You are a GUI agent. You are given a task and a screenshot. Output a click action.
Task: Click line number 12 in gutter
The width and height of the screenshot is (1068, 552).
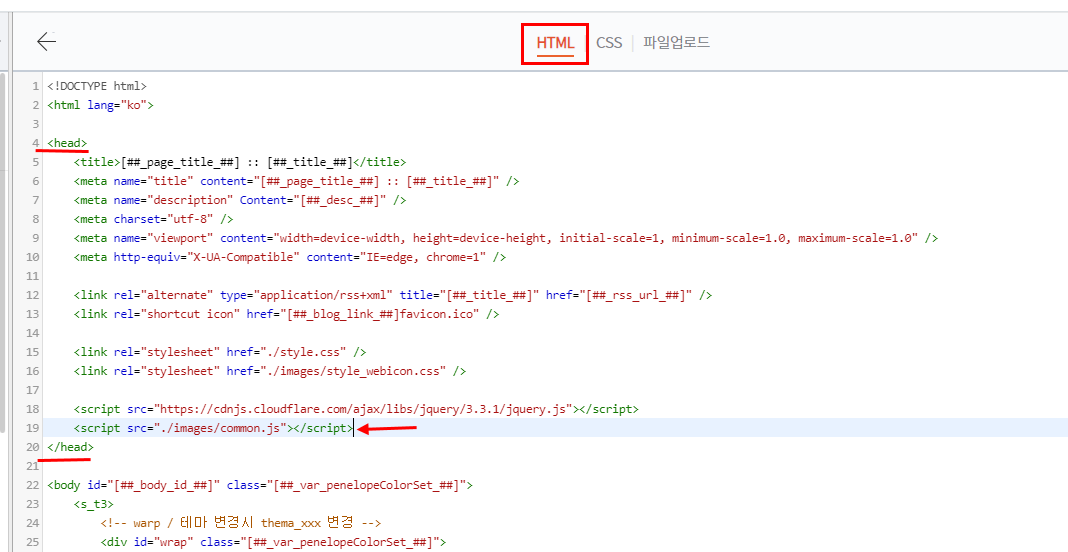(x=32, y=295)
